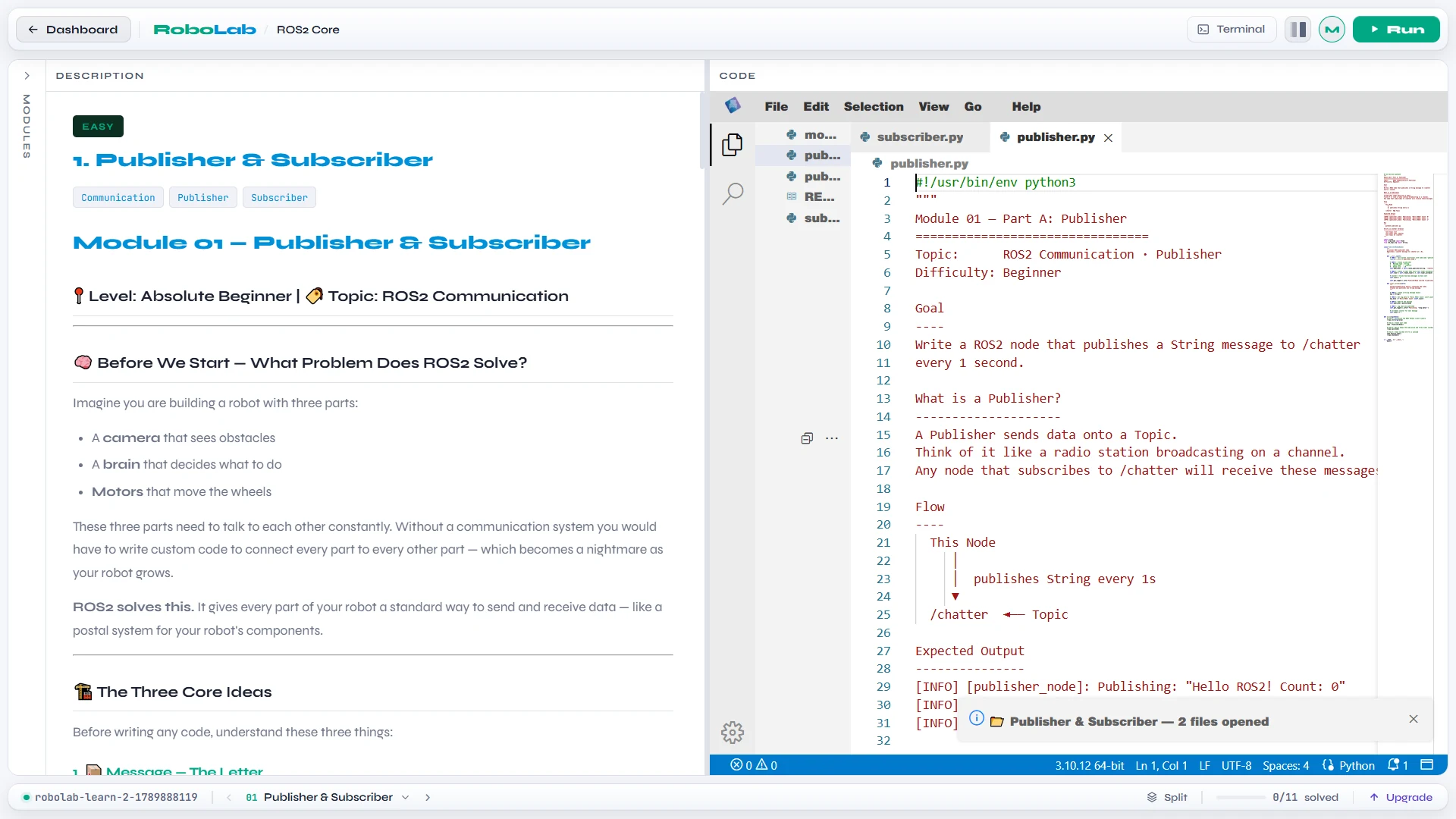The width and height of the screenshot is (1456, 819).
Task: Go to next module arrow
Action: click(428, 798)
